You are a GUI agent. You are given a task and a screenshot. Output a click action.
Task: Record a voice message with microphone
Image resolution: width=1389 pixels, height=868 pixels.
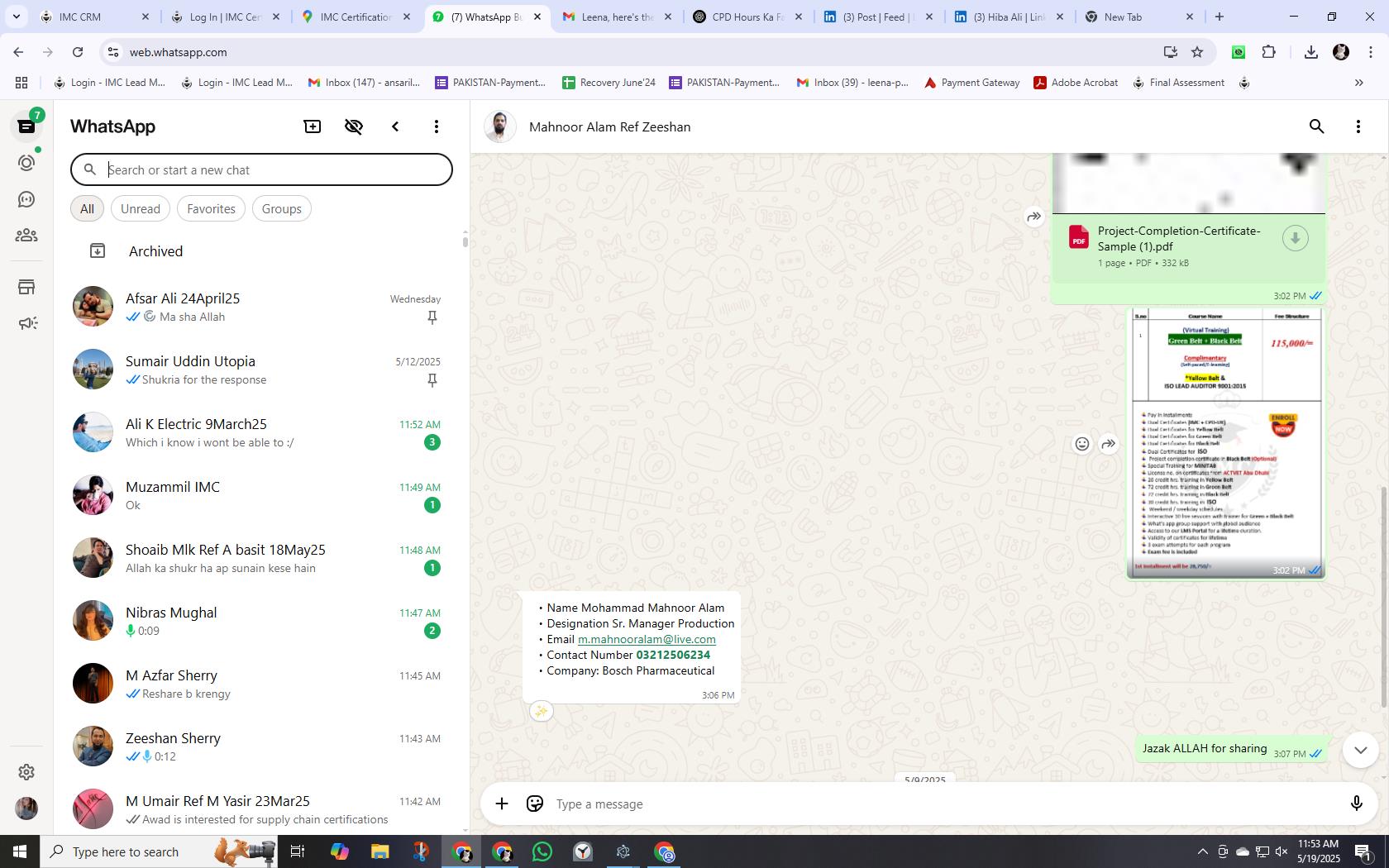(x=1356, y=804)
